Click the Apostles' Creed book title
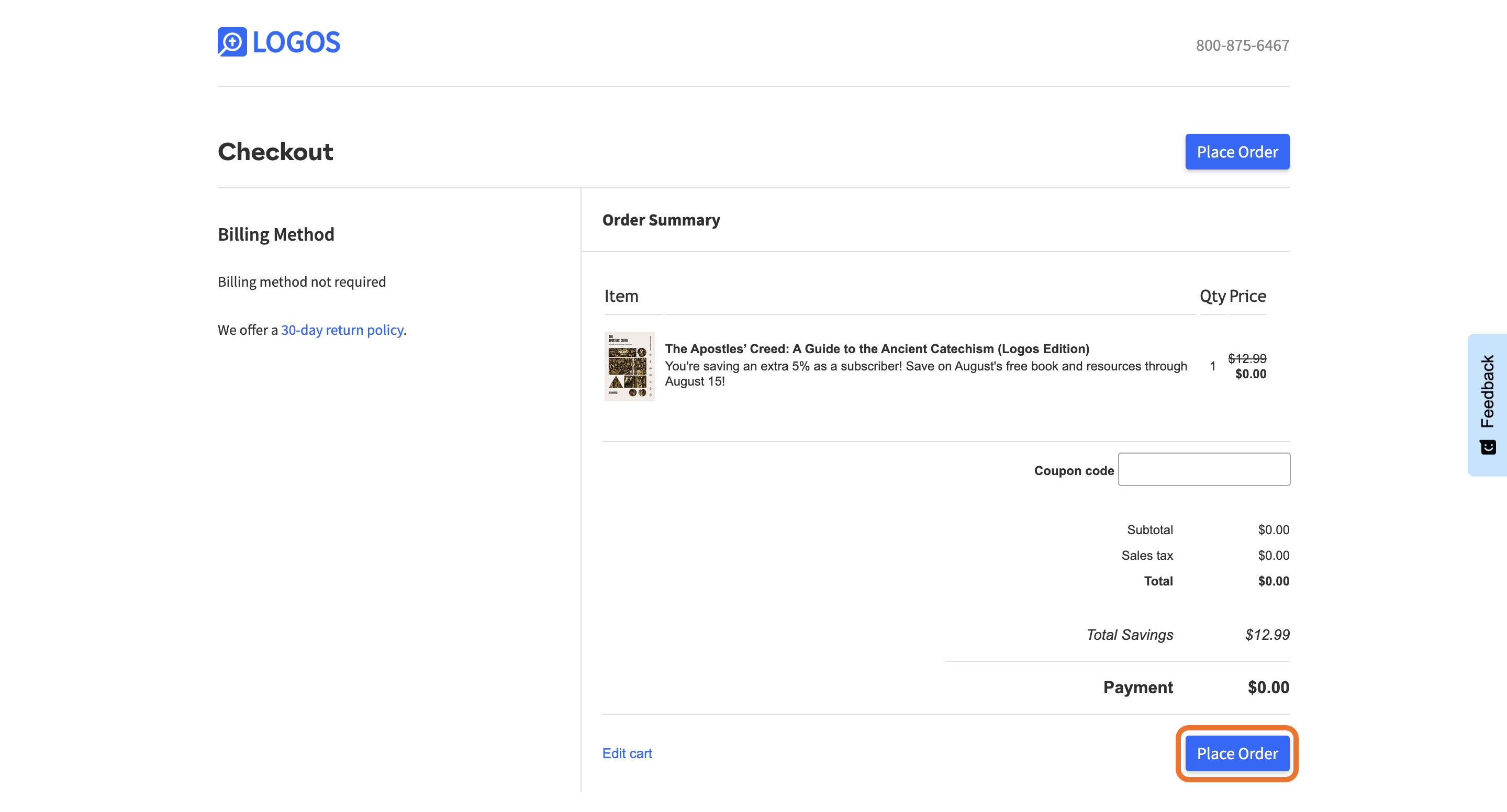This screenshot has width=1507, height=812. tap(877, 349)
